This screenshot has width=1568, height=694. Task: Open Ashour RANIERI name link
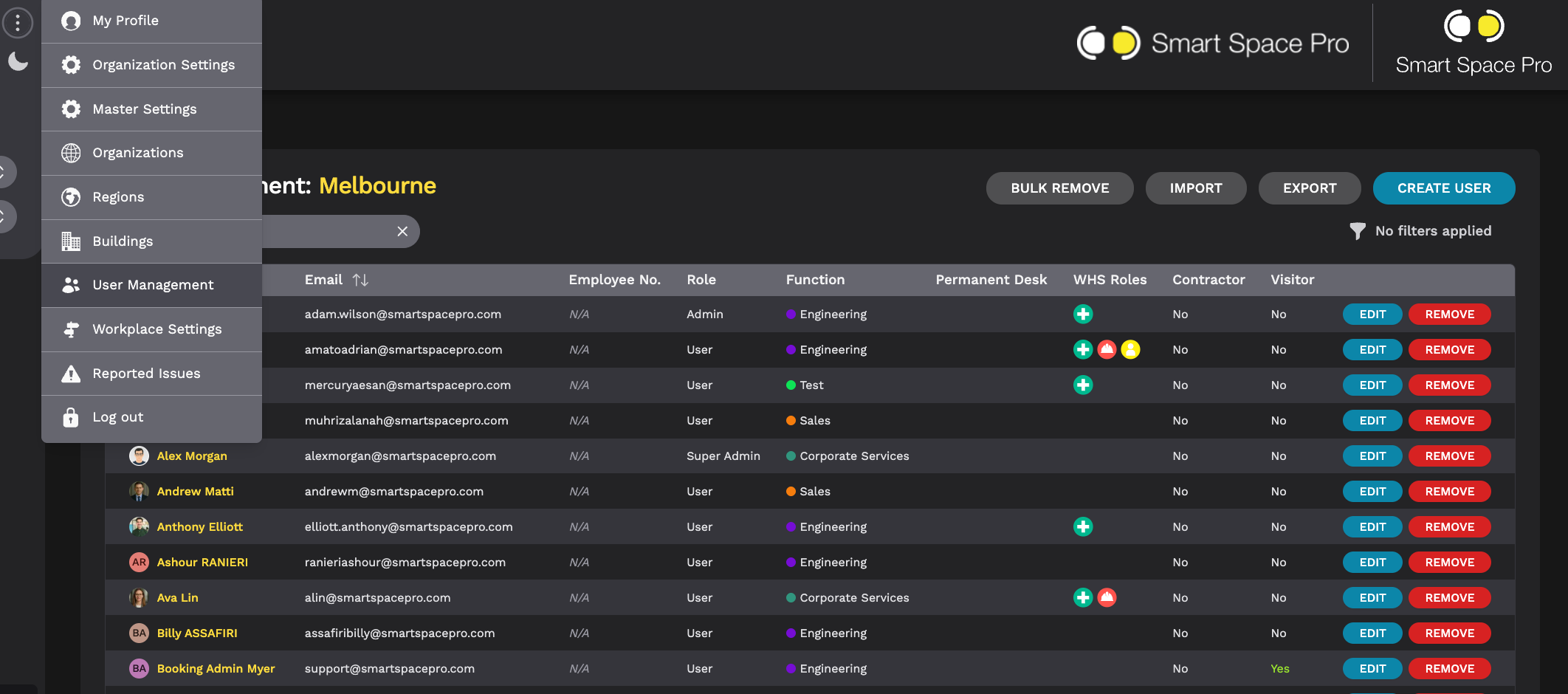202,563
